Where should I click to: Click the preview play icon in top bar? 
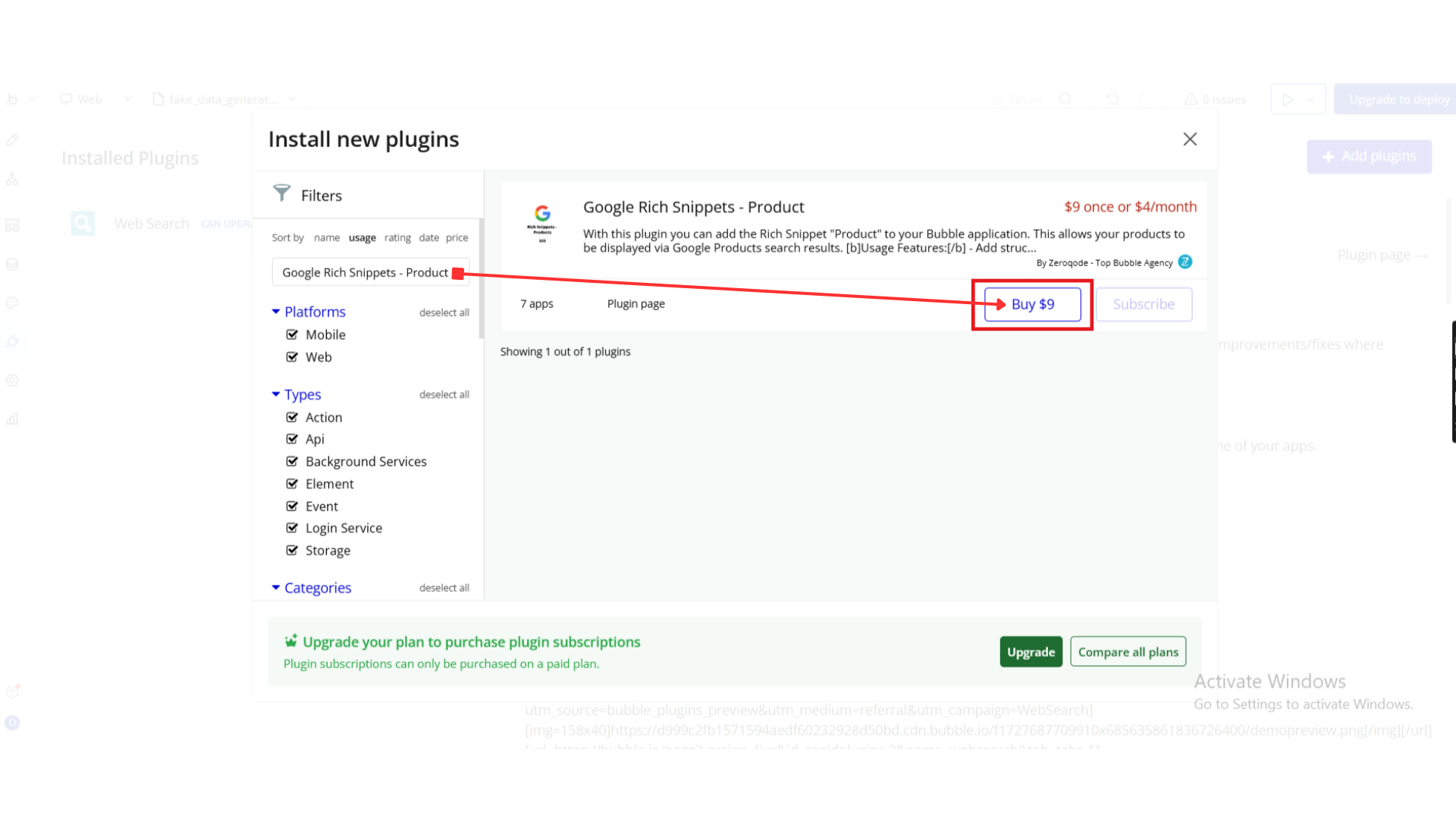click(x=1288, y=99)
